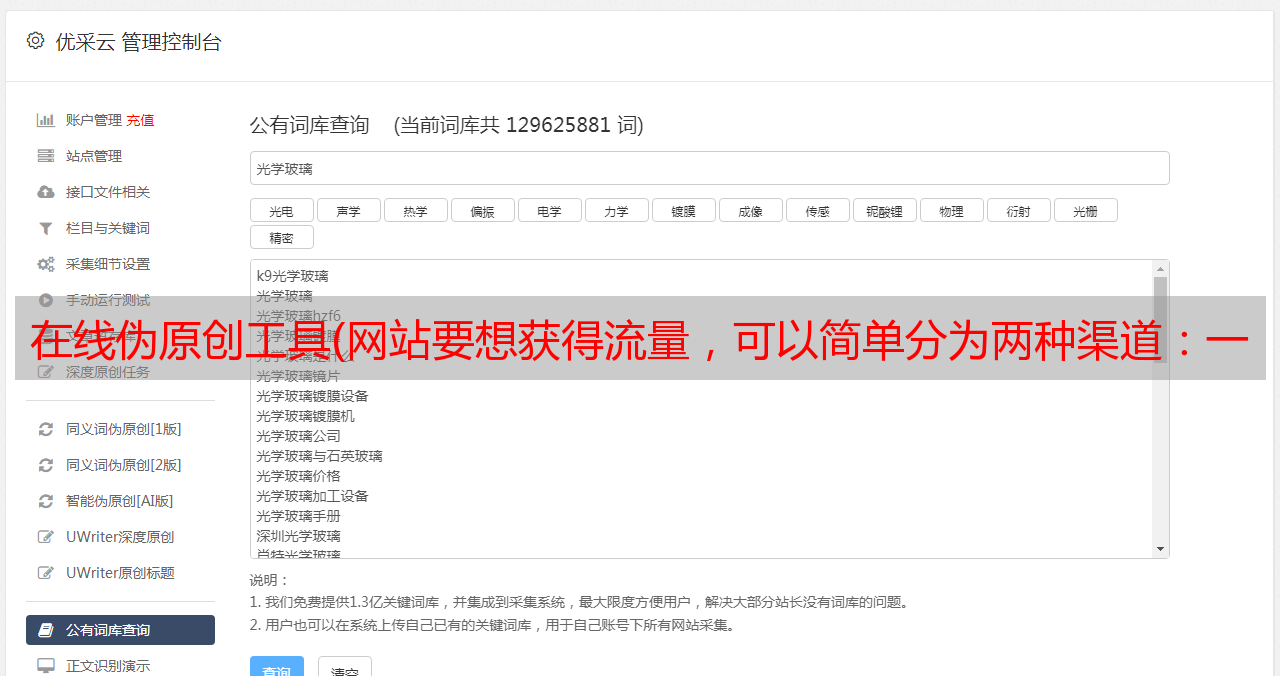Select the 光栅 tag button
Screen dimensions: 1280x676
coord(1086,210)
